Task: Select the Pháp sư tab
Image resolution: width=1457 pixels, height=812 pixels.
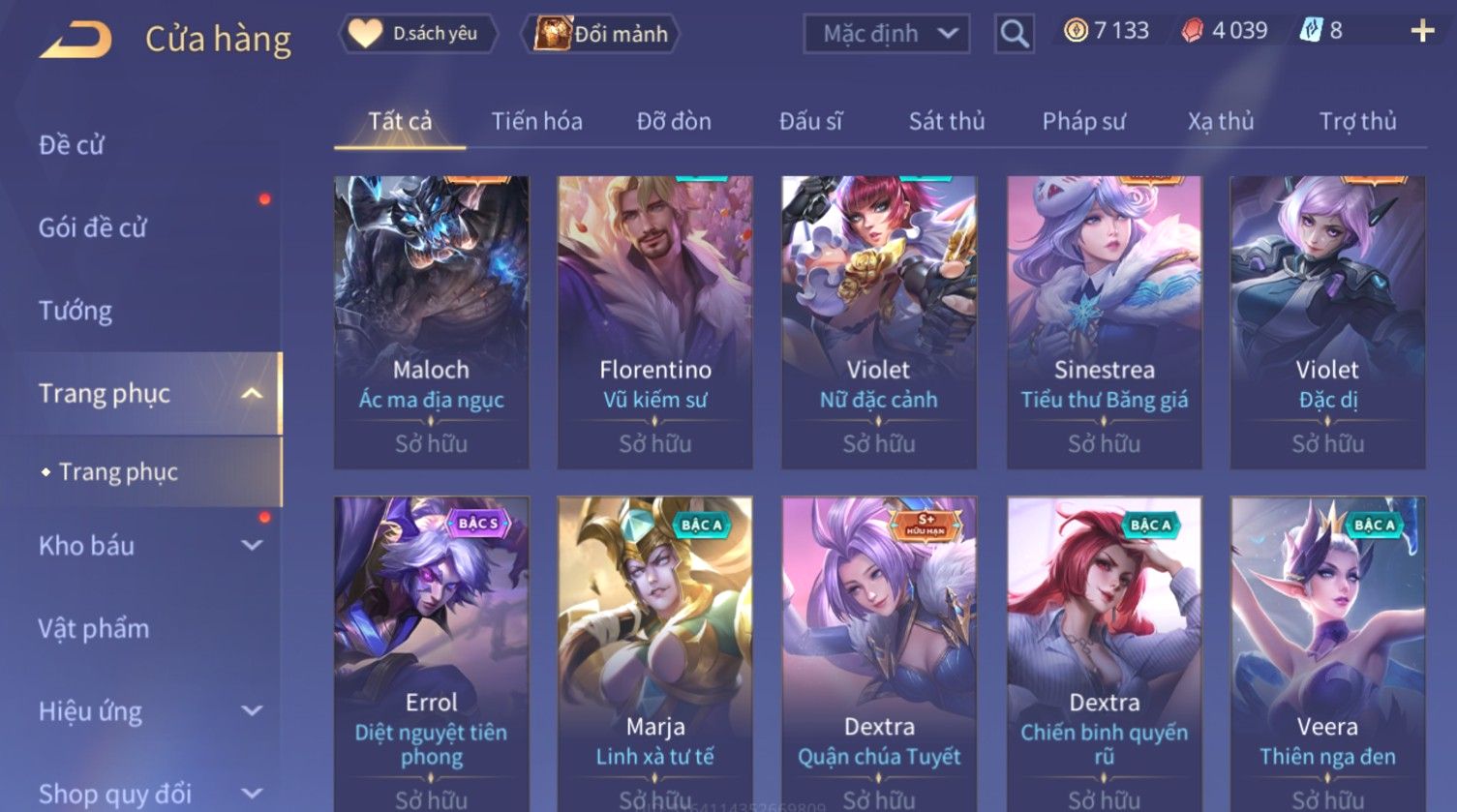Action: (x=1083, y=121)
